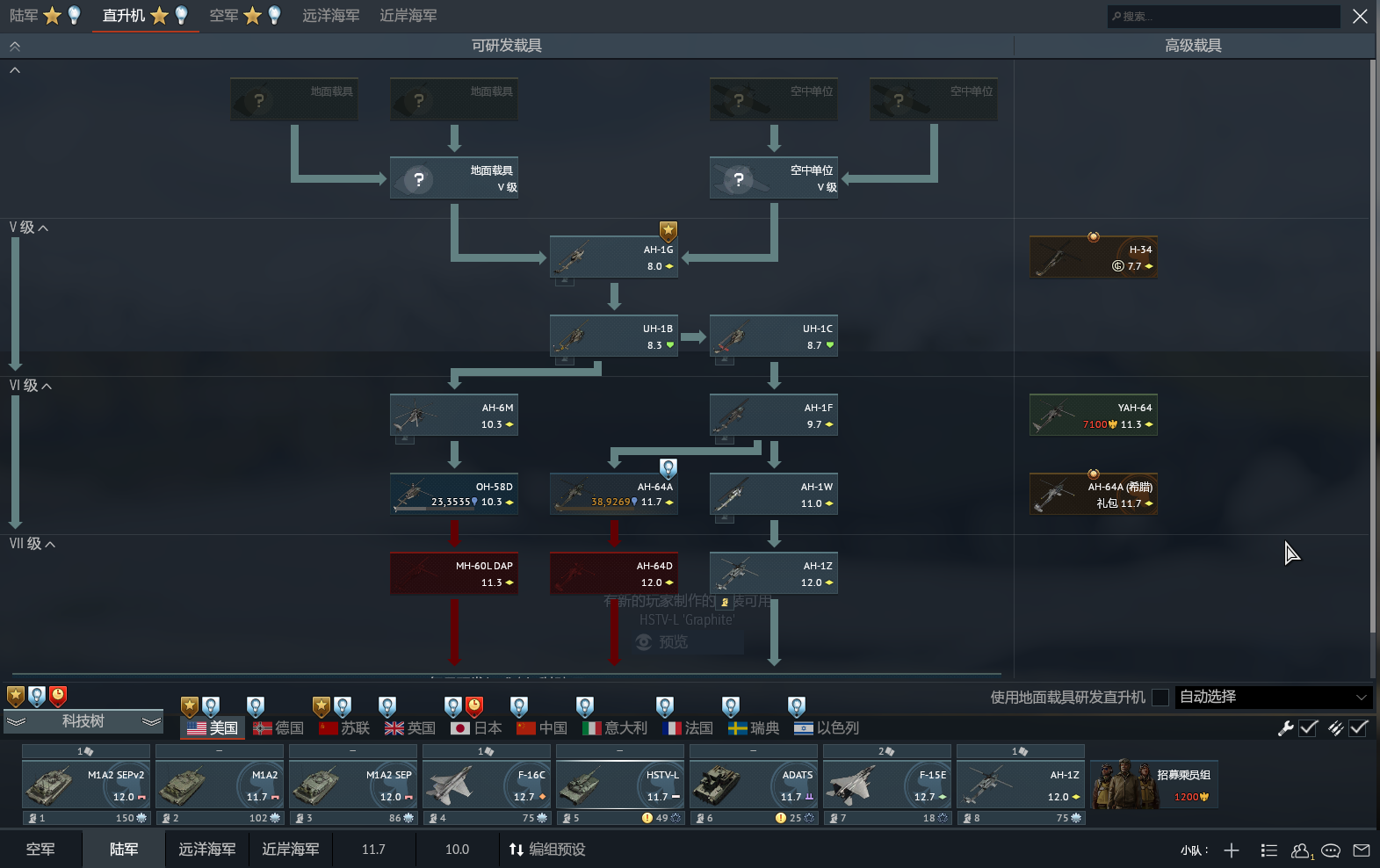Select the AH-1F helicopter card
Viewport: 1380px width, 868px height.
click(773, 415)
